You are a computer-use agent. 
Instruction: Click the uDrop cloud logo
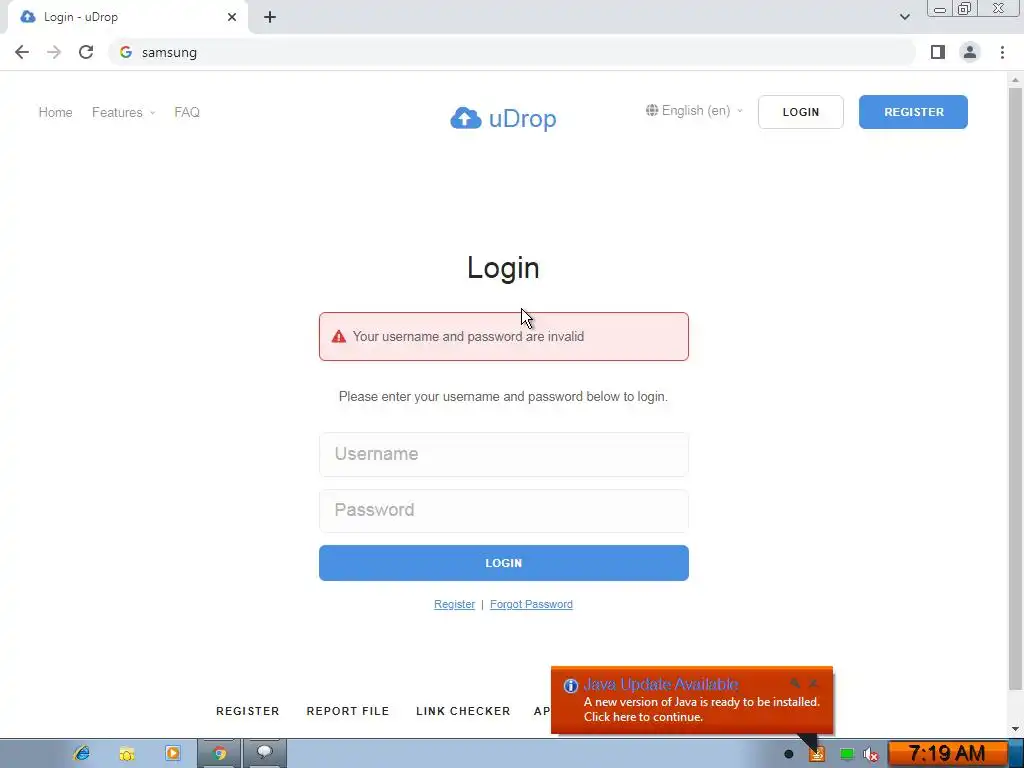pos(504,118)
